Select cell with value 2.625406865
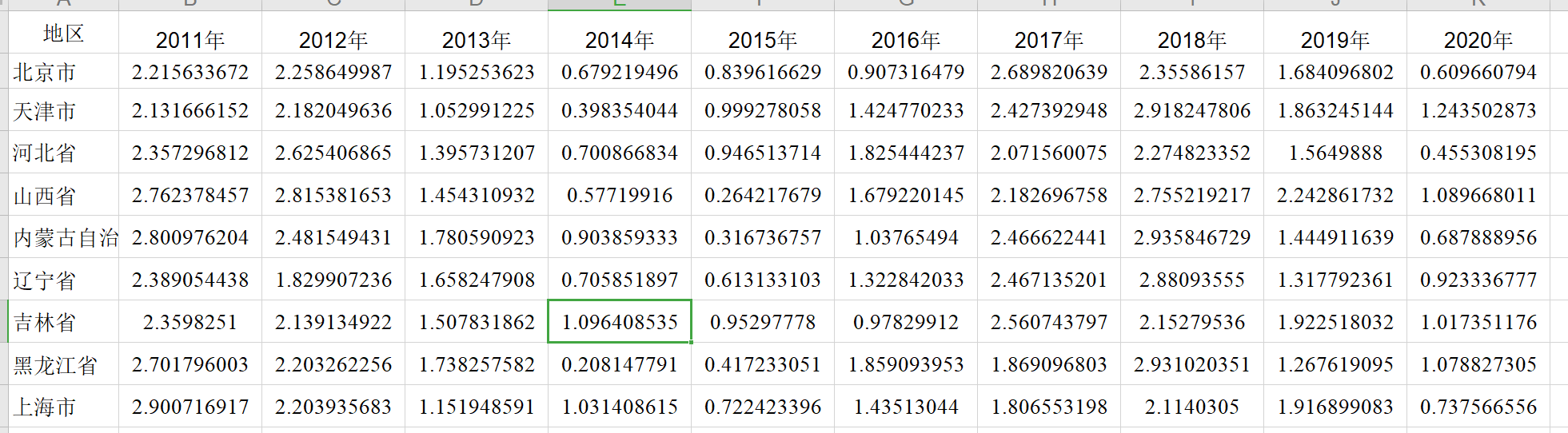 click(x=333, y=153)
